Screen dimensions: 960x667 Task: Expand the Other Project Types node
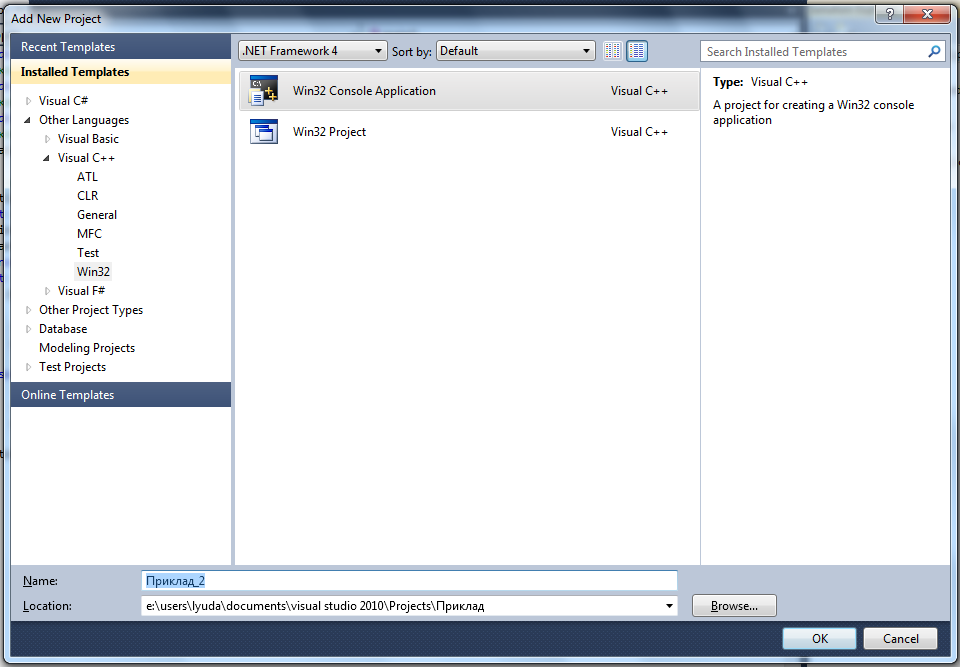tap(28, 310)
